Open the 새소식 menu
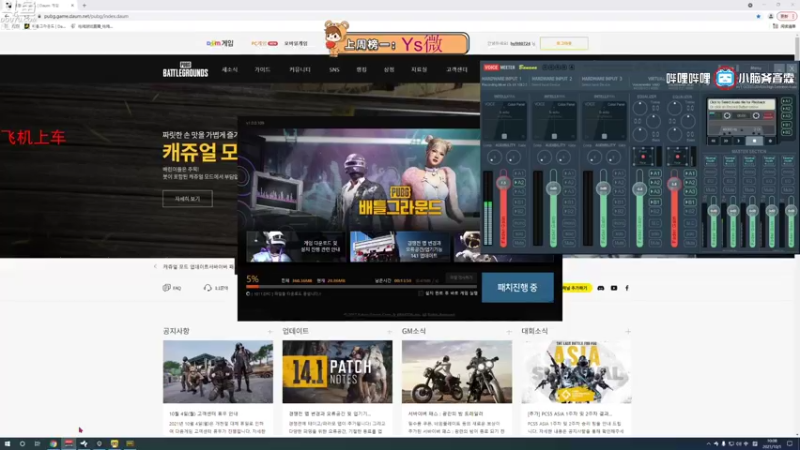Image resolution: width=800 pixels, height=450 pixels. [x=230, y=69]
